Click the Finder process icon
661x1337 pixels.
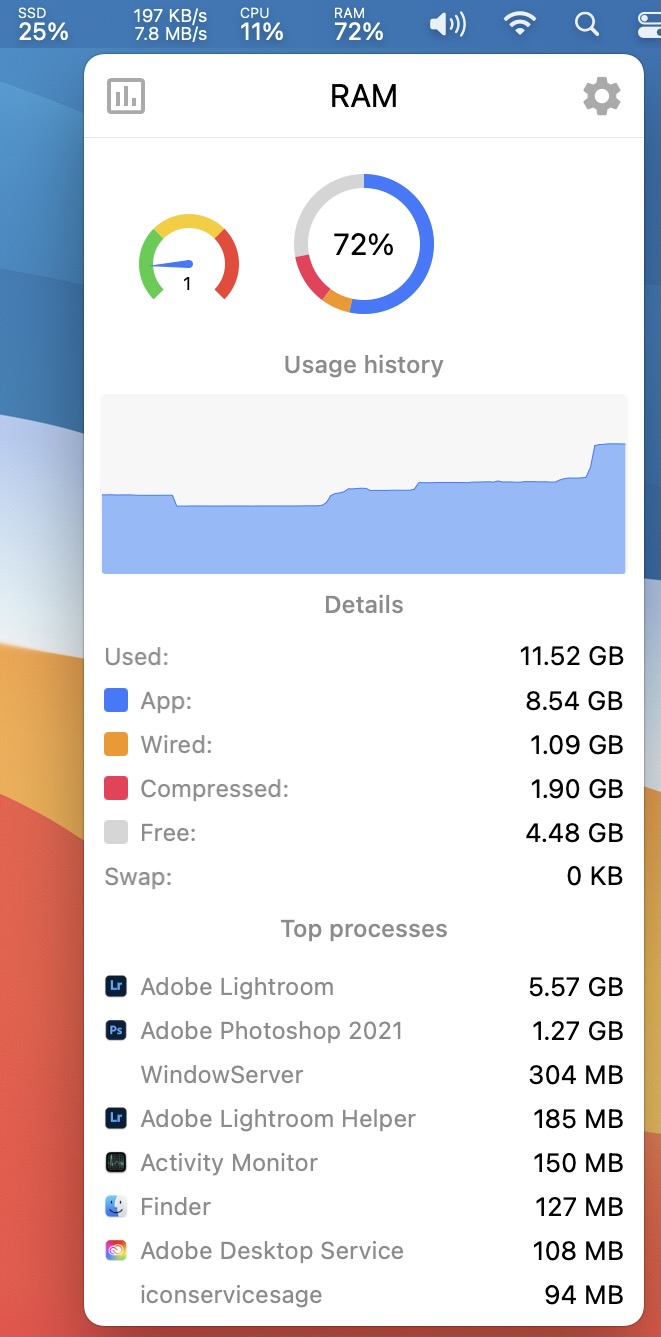click(x=116, y=1207)
